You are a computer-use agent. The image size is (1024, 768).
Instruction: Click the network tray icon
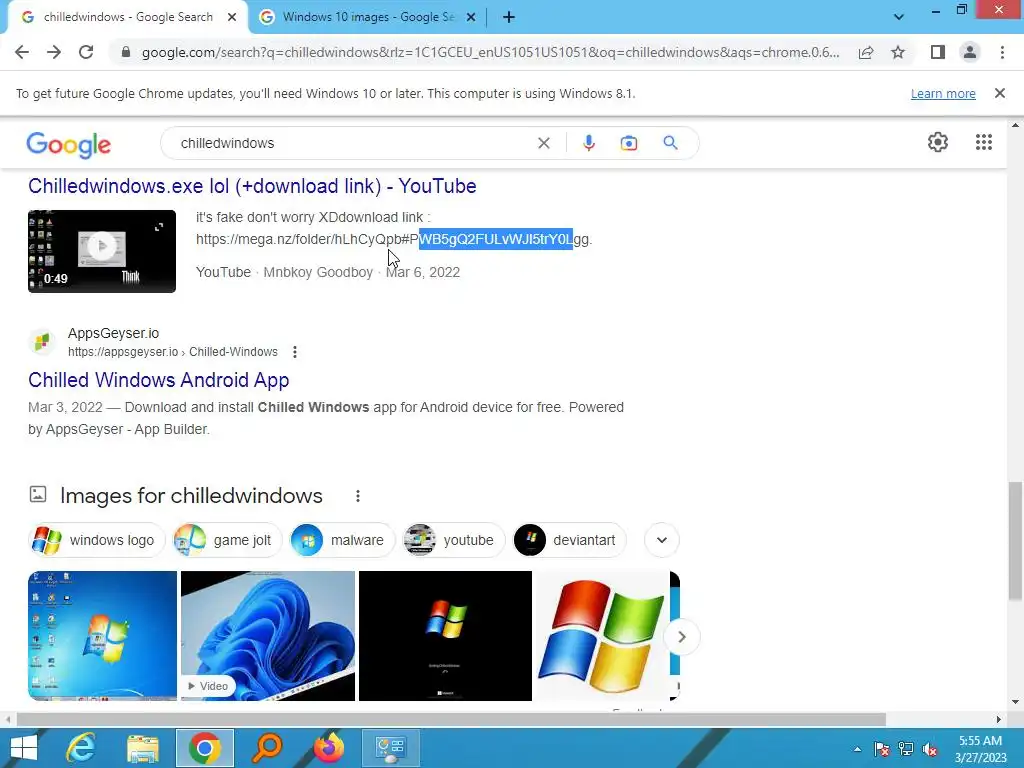906,749
